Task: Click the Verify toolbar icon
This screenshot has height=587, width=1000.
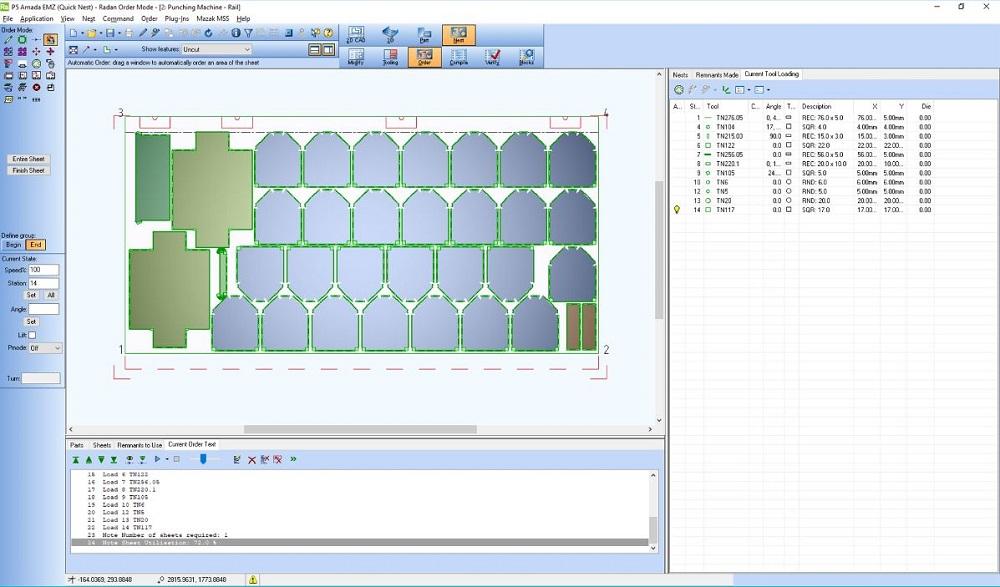Action: pos(493,56)
